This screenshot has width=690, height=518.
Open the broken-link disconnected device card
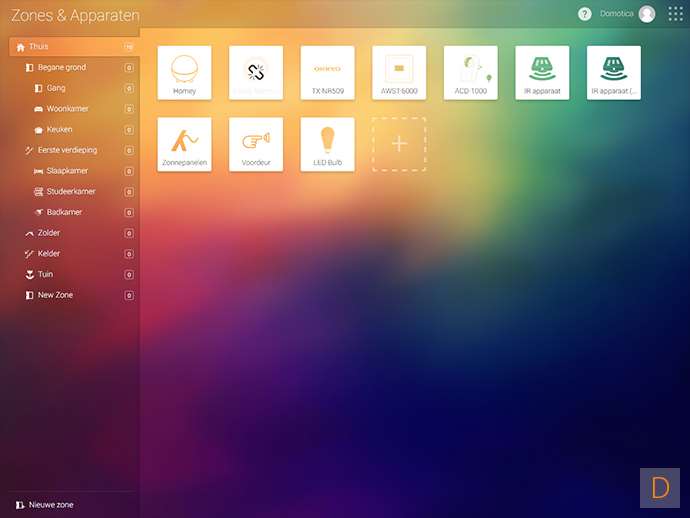click(256, 73)
